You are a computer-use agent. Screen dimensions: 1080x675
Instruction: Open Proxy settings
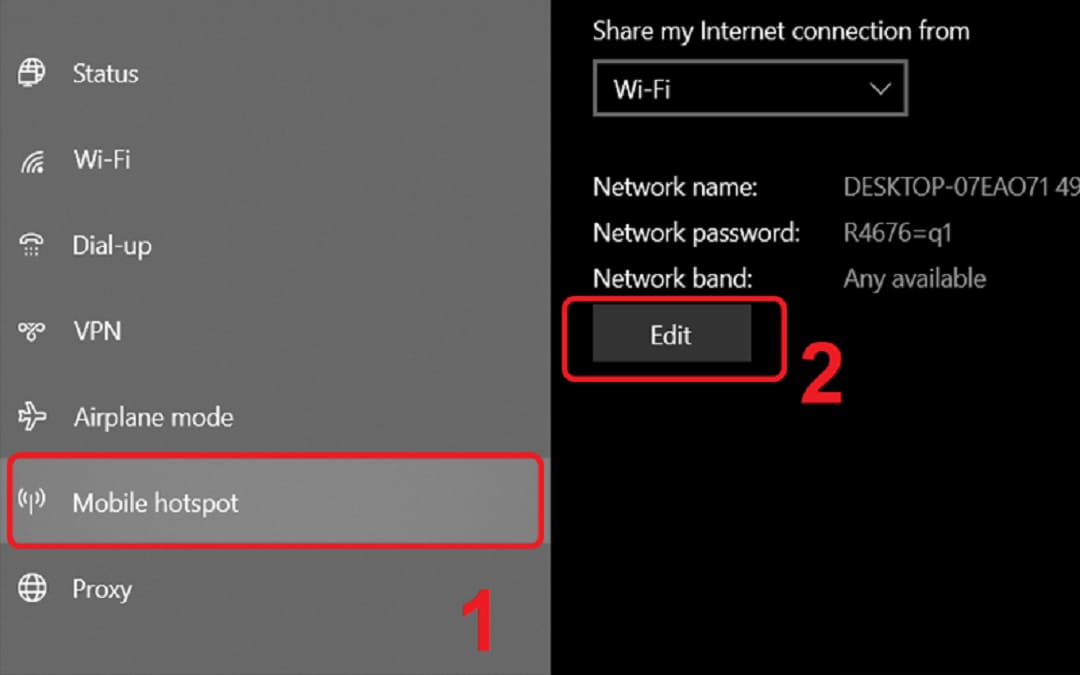276,589
